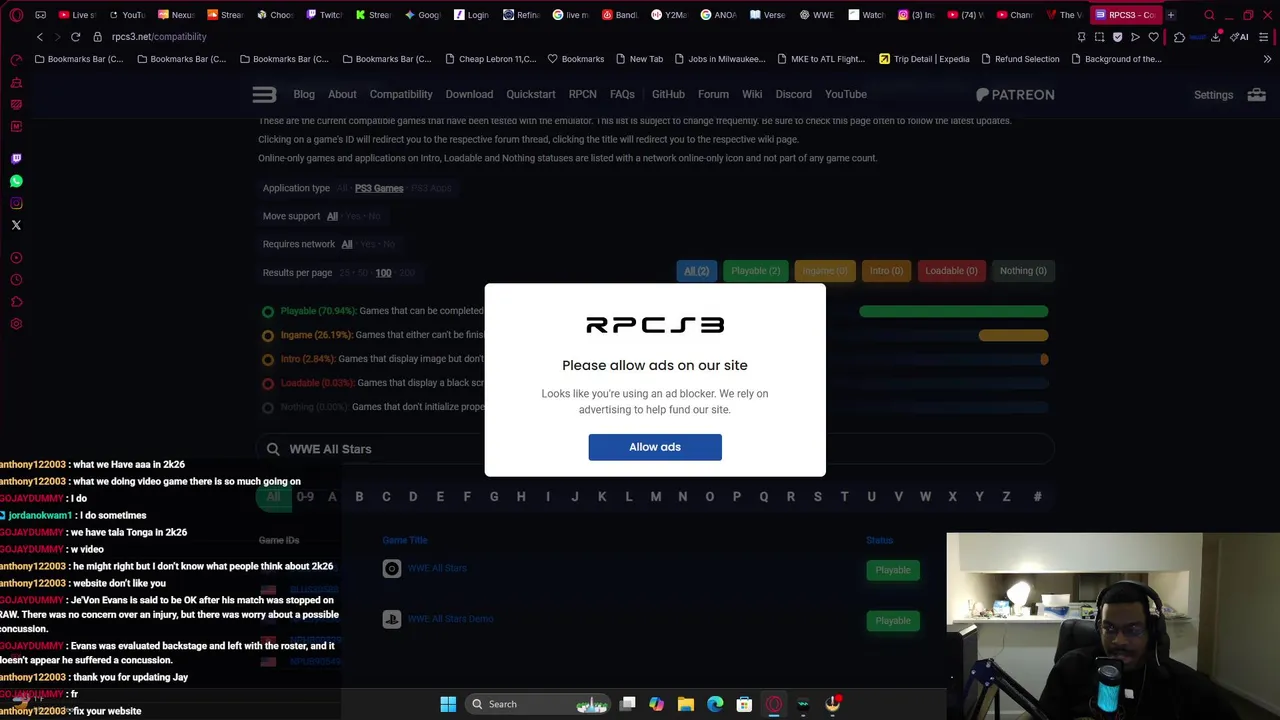Select All for Move support
The width and height of the screenshot is (1280, 720).
(332, 216)
